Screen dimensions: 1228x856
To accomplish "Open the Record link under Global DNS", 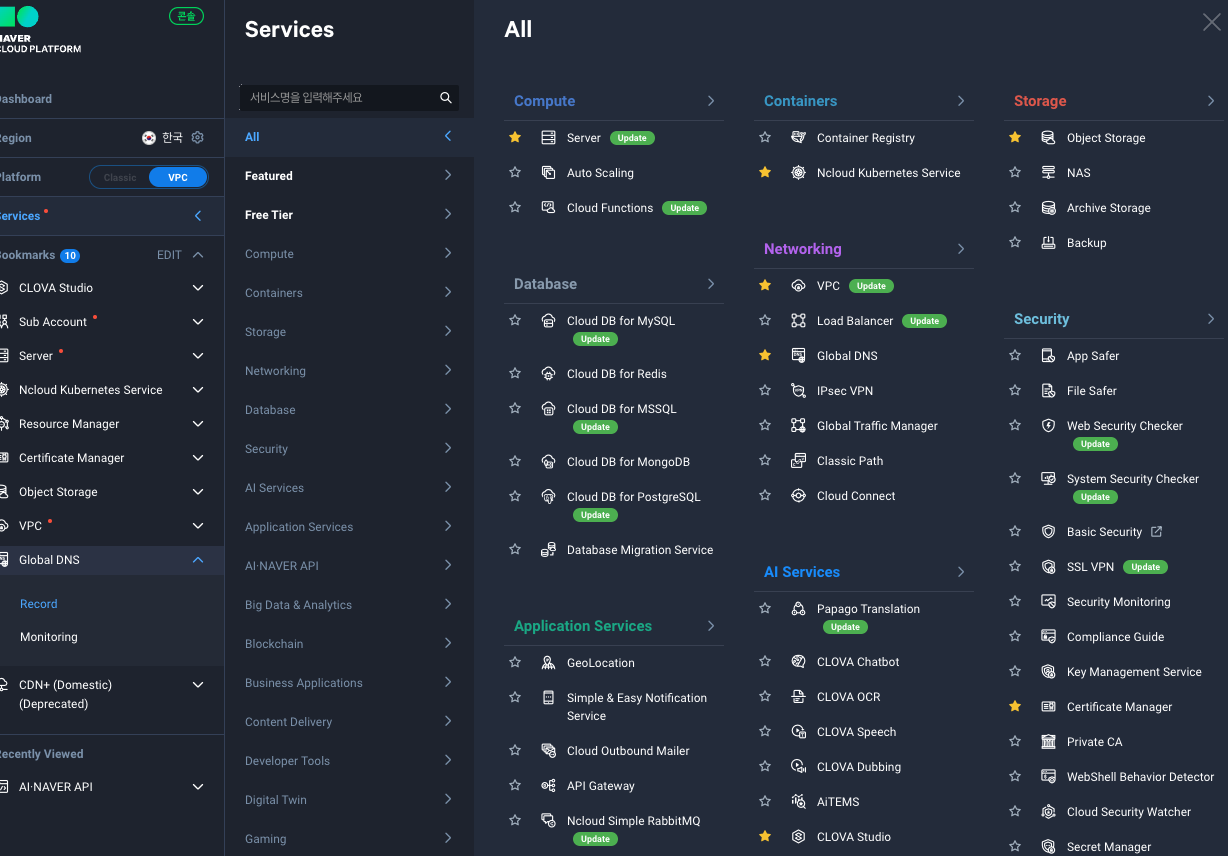I will [39, 604].
